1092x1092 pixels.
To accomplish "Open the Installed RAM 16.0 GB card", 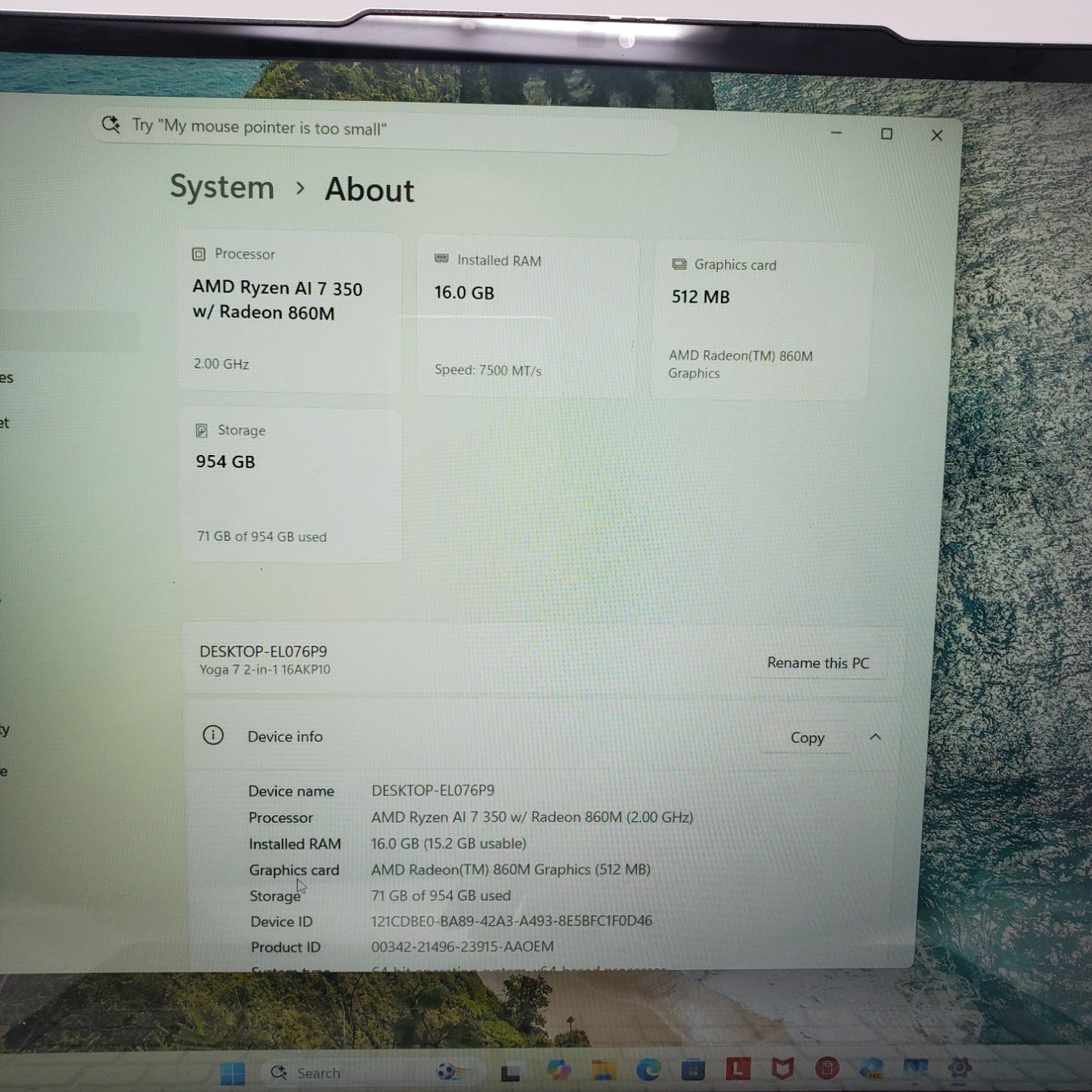I will click(527, 317).
